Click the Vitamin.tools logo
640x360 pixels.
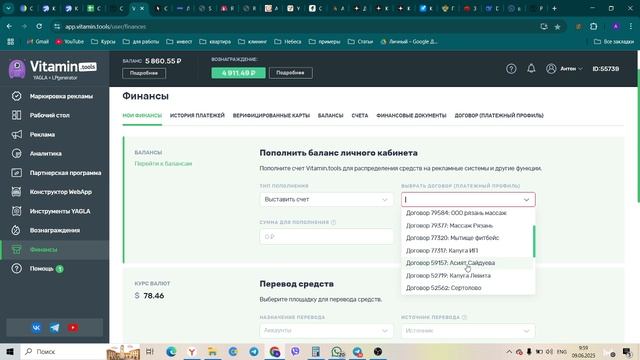pos(53,69)
